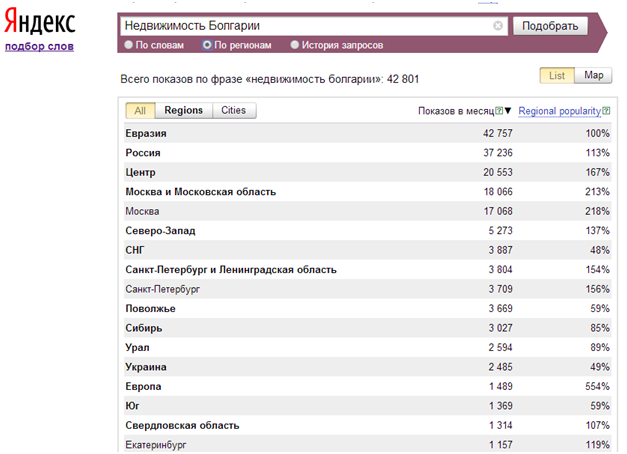The image size is (627, 454).
Task: Select the Поволжье row
Action: click(367, 308)
